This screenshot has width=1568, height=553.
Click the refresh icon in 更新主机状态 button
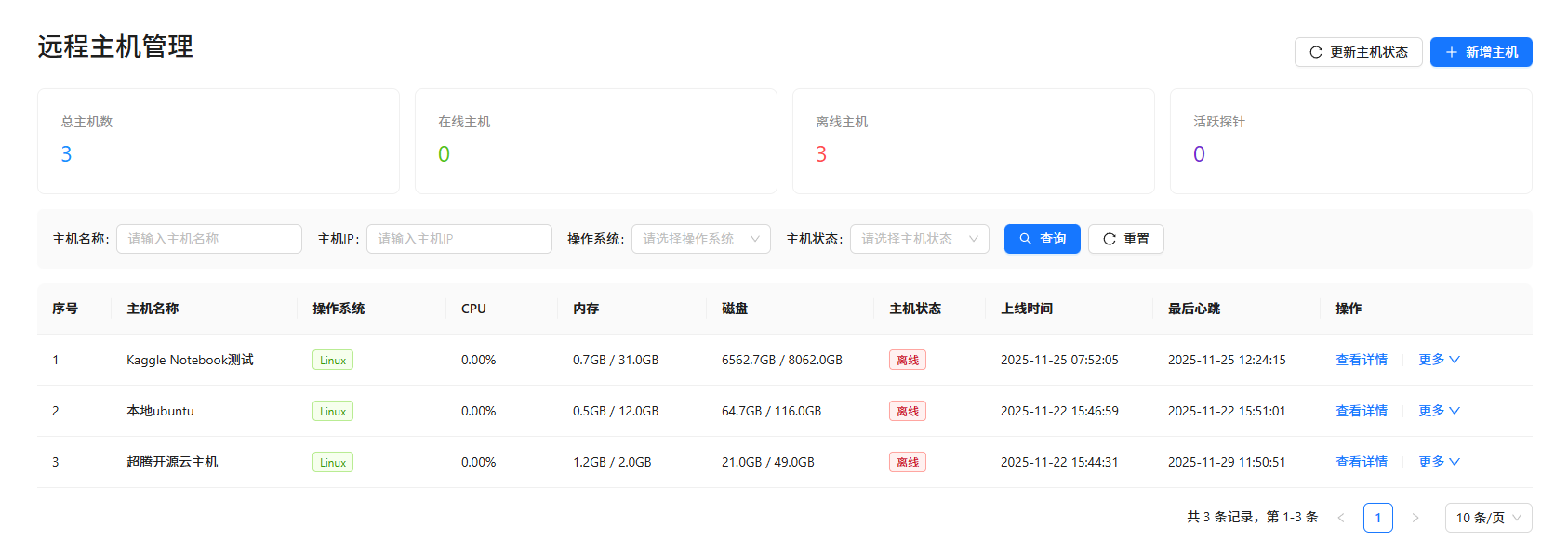pyautogui.click(x=1315, y=52)
